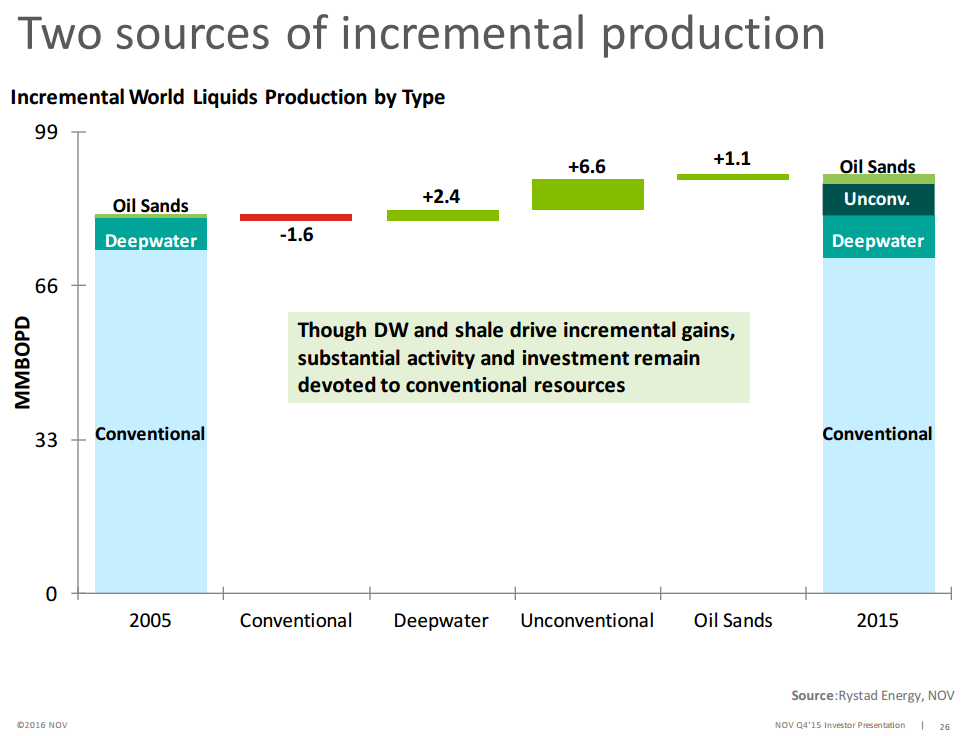
Task: Click the chart subtitle Incremental World Liquids Production
Action: pyautogui.click(x=228, y=97)
